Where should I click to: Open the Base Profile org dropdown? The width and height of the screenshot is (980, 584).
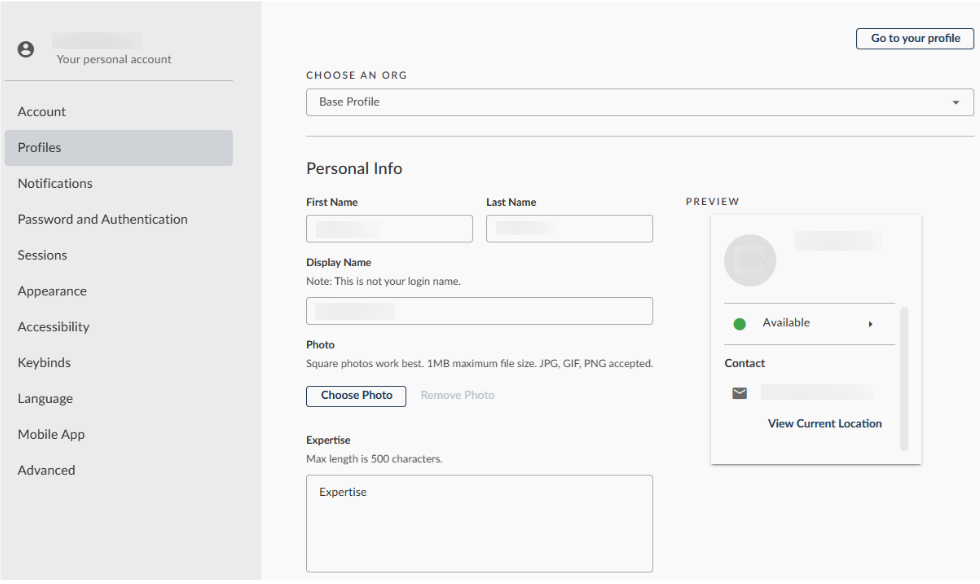[x=638, y=101]
